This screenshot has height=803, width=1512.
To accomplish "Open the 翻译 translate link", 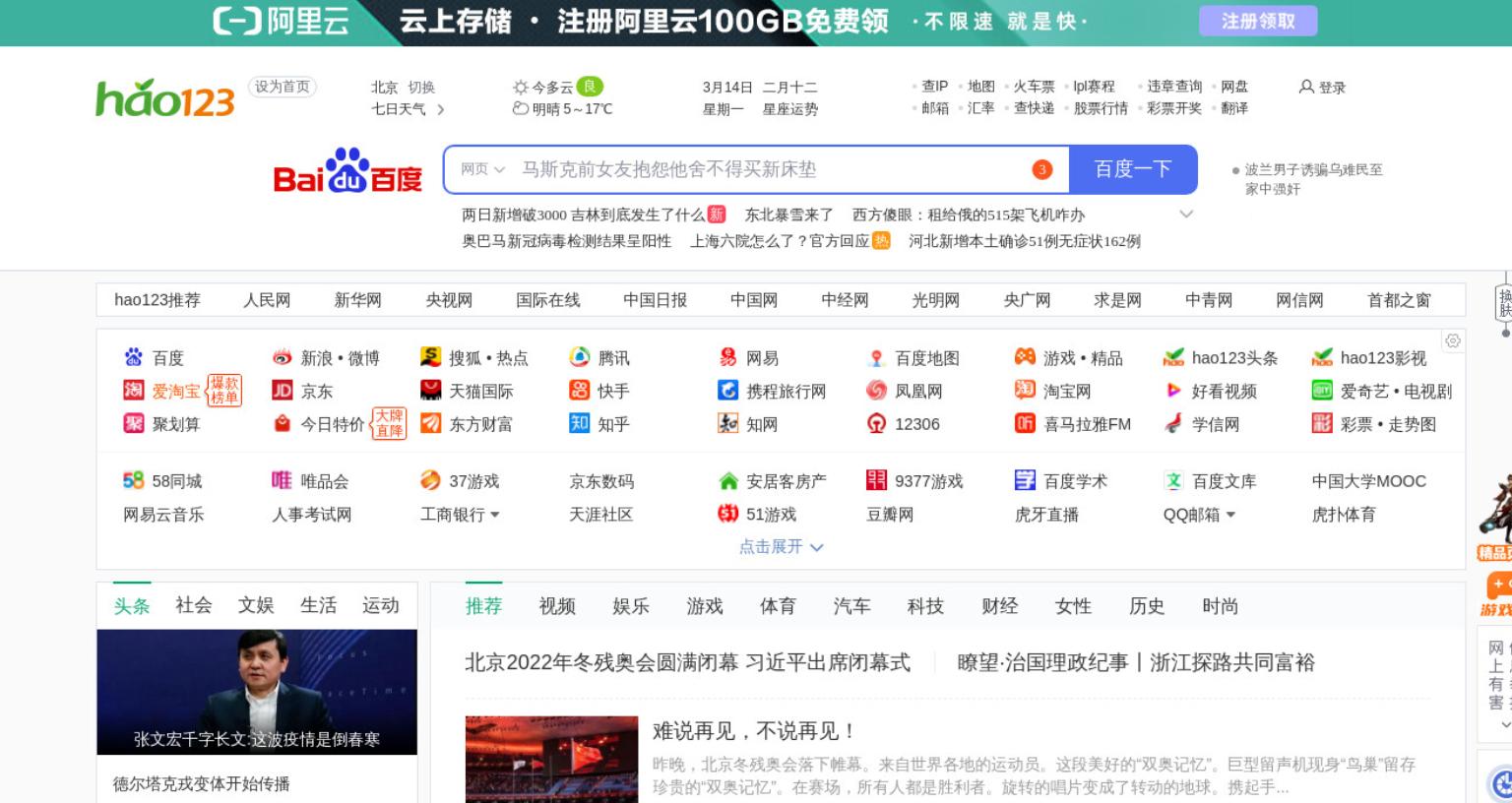I will [1234, 108].
